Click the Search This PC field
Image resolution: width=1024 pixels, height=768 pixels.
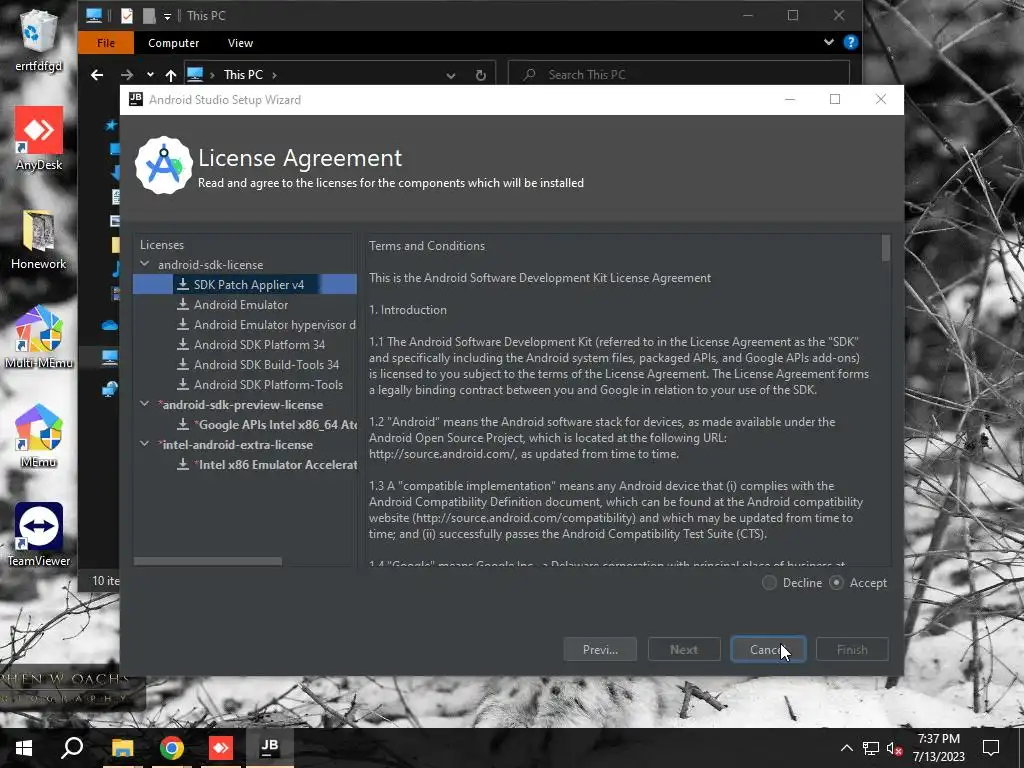click(x=679, y=74)
